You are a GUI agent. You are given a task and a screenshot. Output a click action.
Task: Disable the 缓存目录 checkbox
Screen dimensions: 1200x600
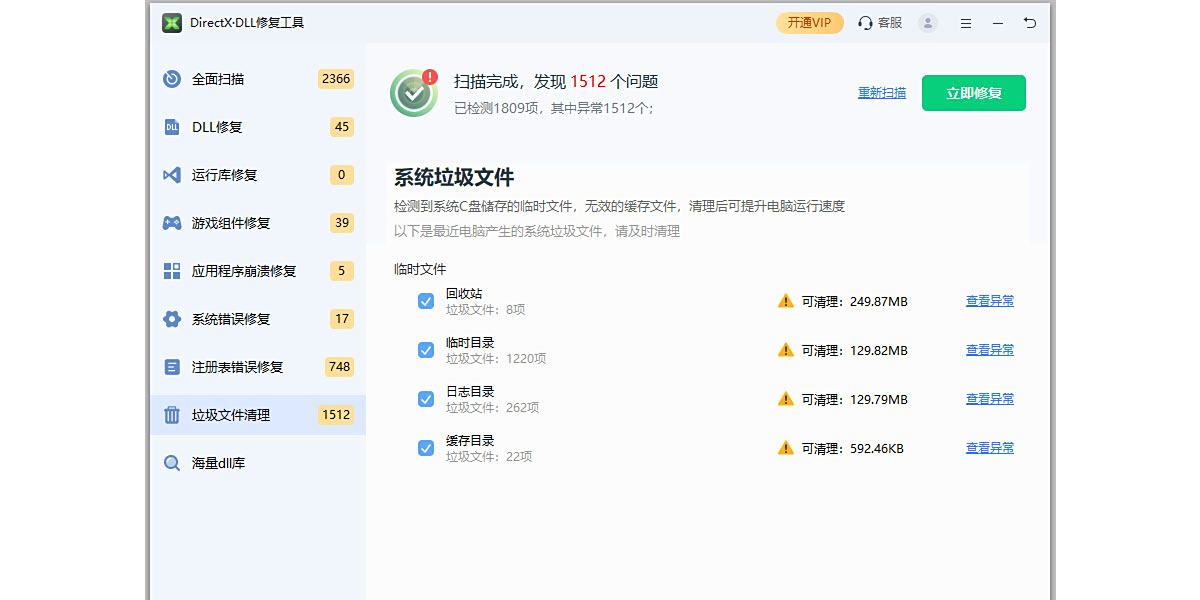pos(426,448)
